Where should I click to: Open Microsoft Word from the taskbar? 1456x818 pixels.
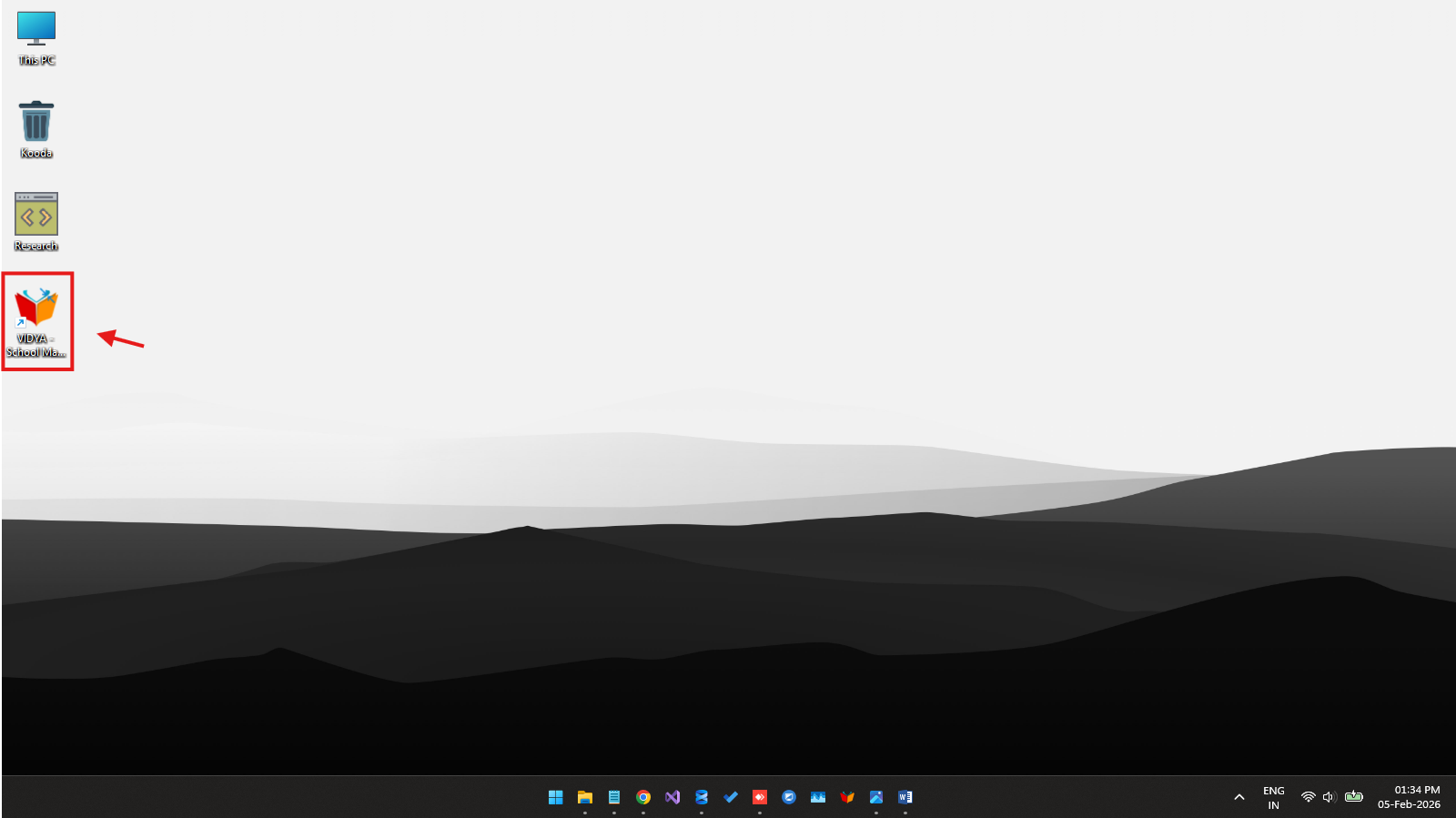point(905,797)
